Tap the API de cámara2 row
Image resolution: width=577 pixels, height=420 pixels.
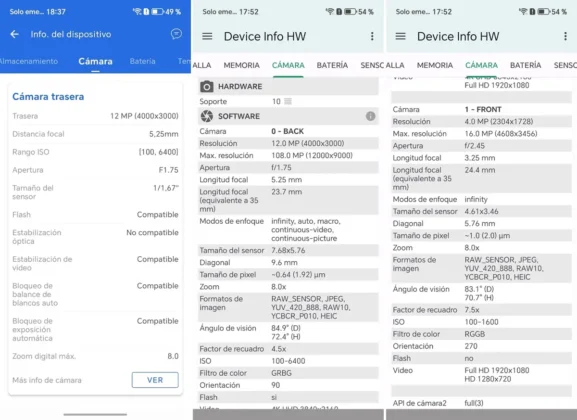point(481,403)
